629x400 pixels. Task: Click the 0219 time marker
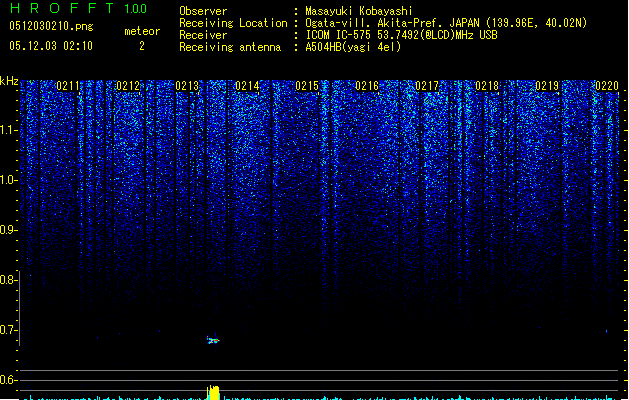coord(547,86)
